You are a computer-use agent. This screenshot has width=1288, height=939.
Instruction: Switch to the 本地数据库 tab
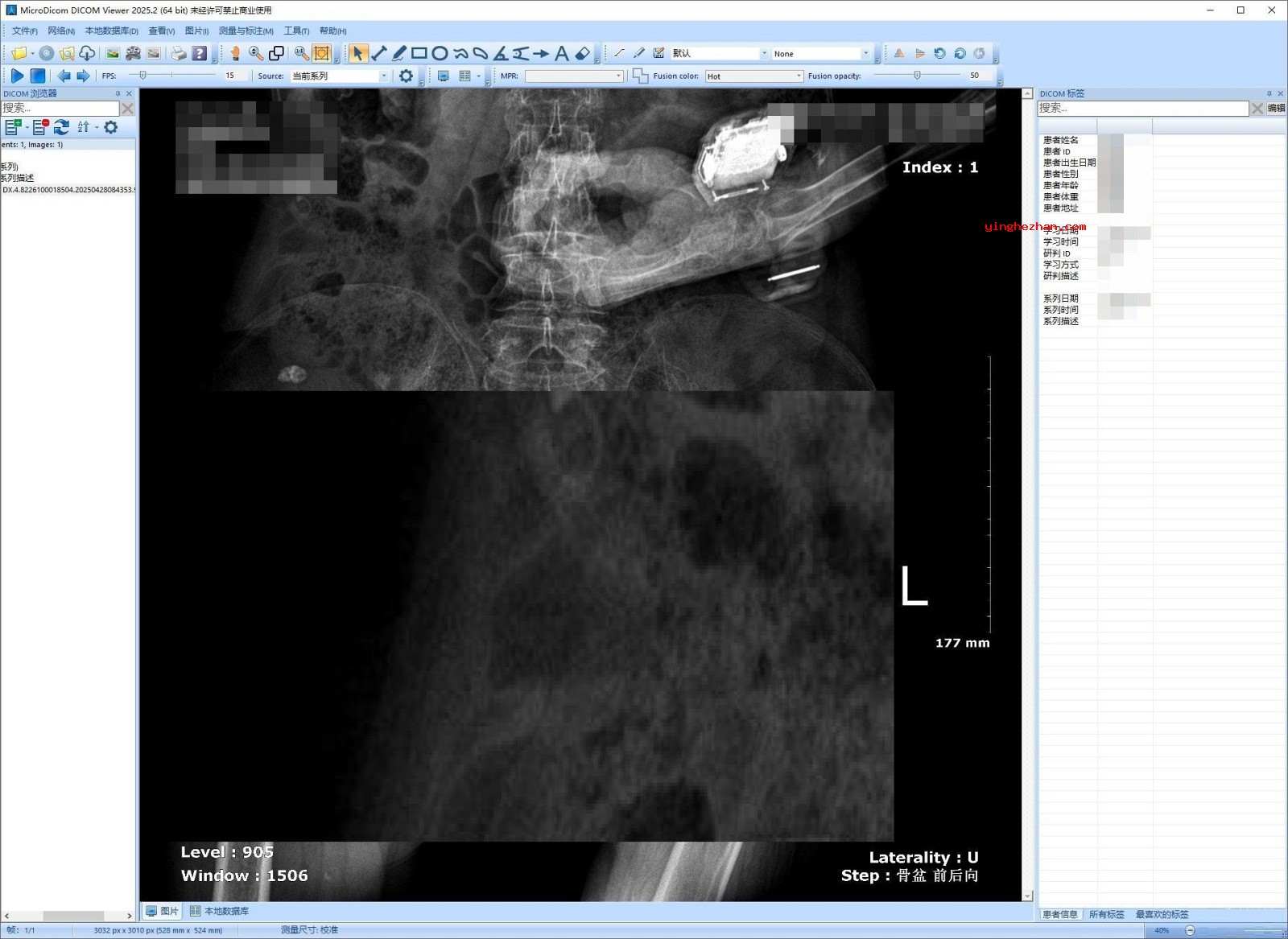coord(220,911)
